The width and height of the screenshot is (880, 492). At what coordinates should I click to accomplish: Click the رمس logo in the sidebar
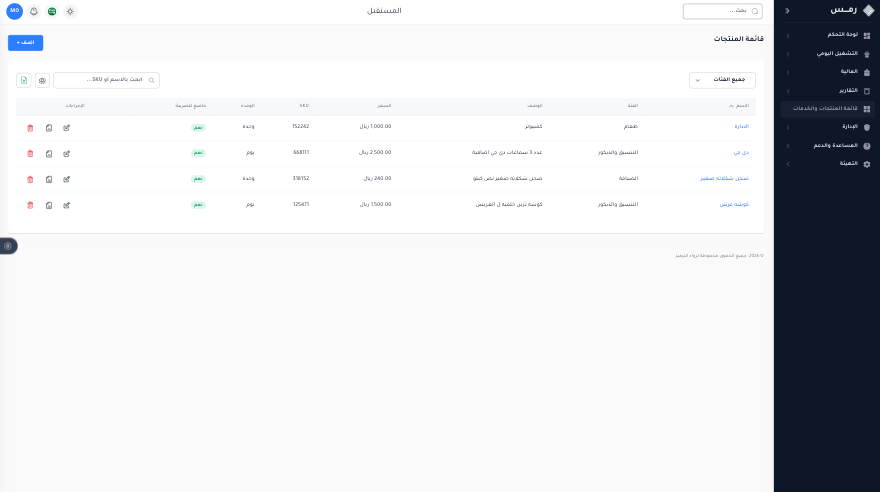[x=852, y=10]
